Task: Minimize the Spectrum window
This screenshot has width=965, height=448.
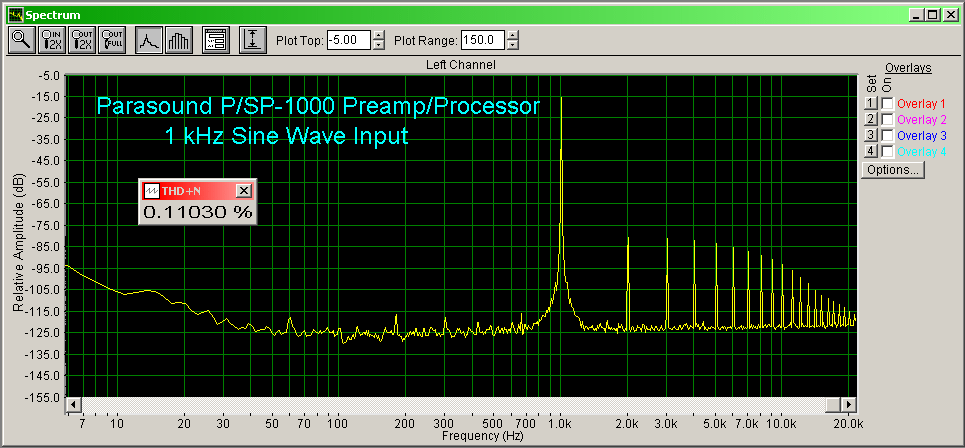Action: coord(918,15)
